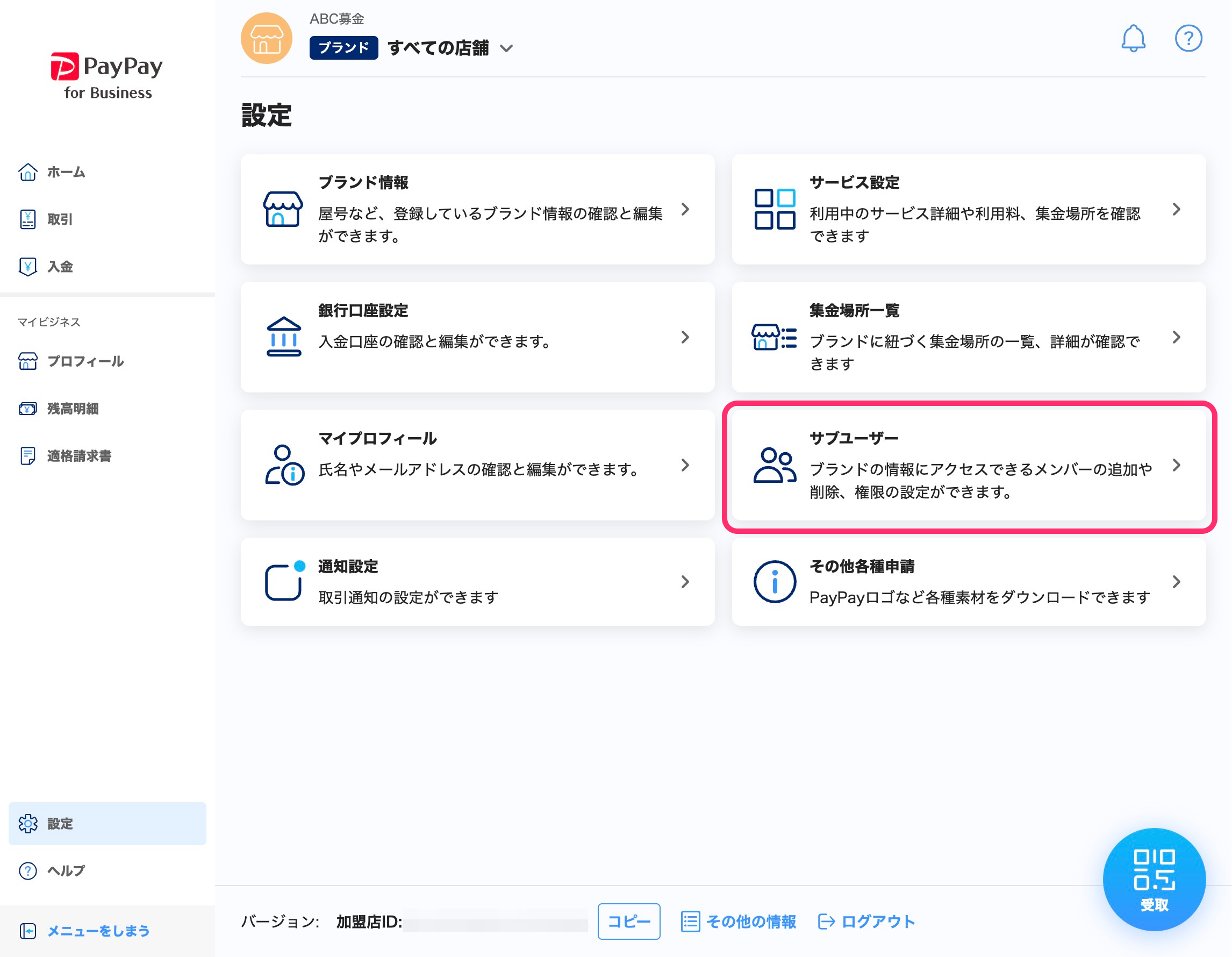Click the 加盟店ID label text
This screenshot has width=1232, height=957.
(369, 922)
